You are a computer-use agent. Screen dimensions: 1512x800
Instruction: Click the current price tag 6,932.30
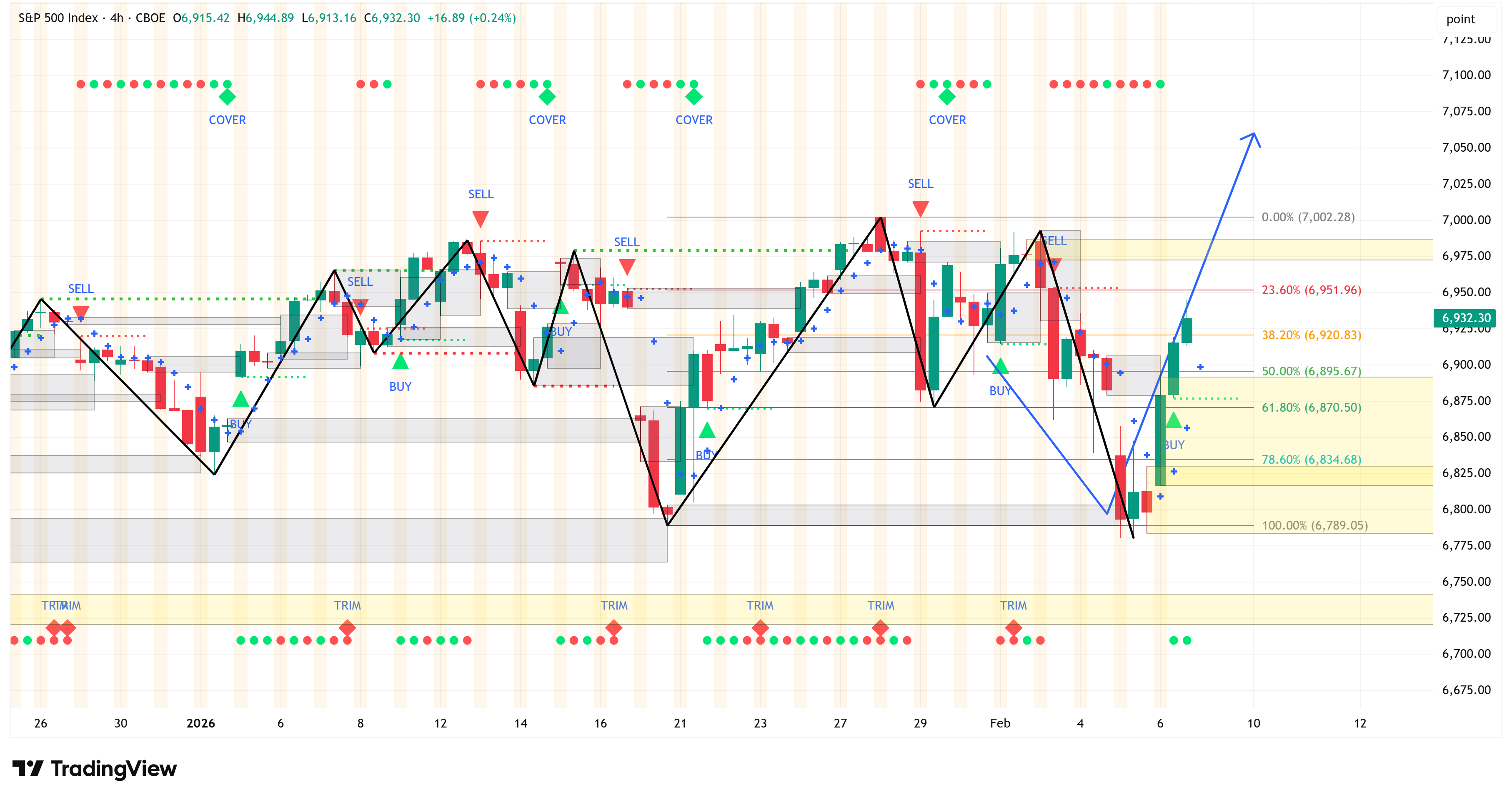tap(1466, 318)
